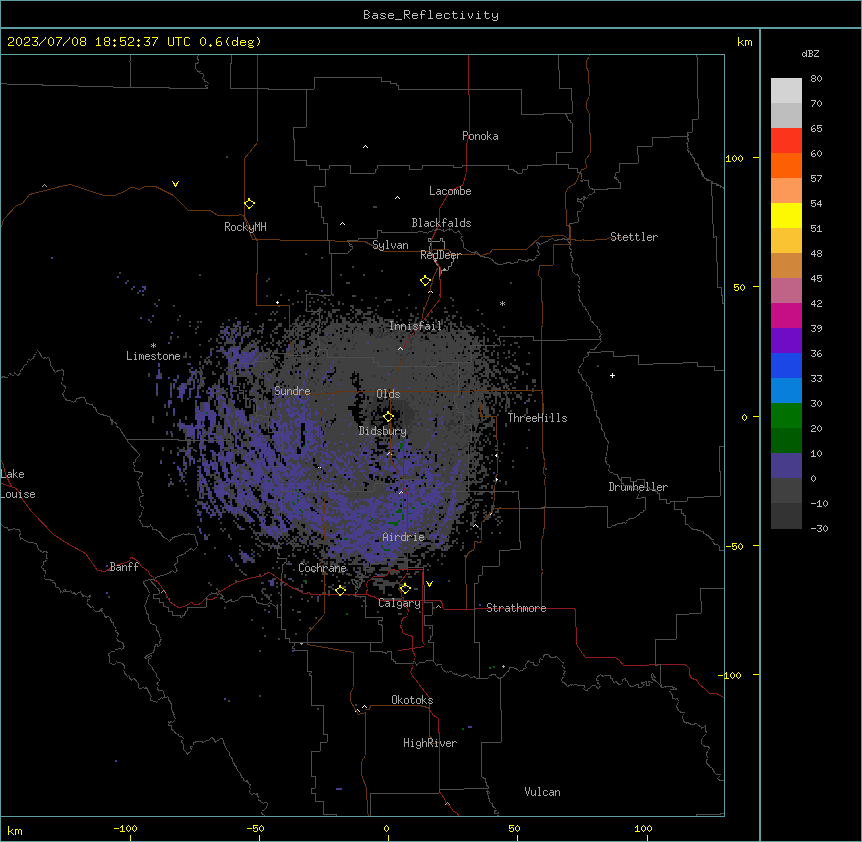Click the Cochrane town label
The image size is (862, 842).
[322, 568]
